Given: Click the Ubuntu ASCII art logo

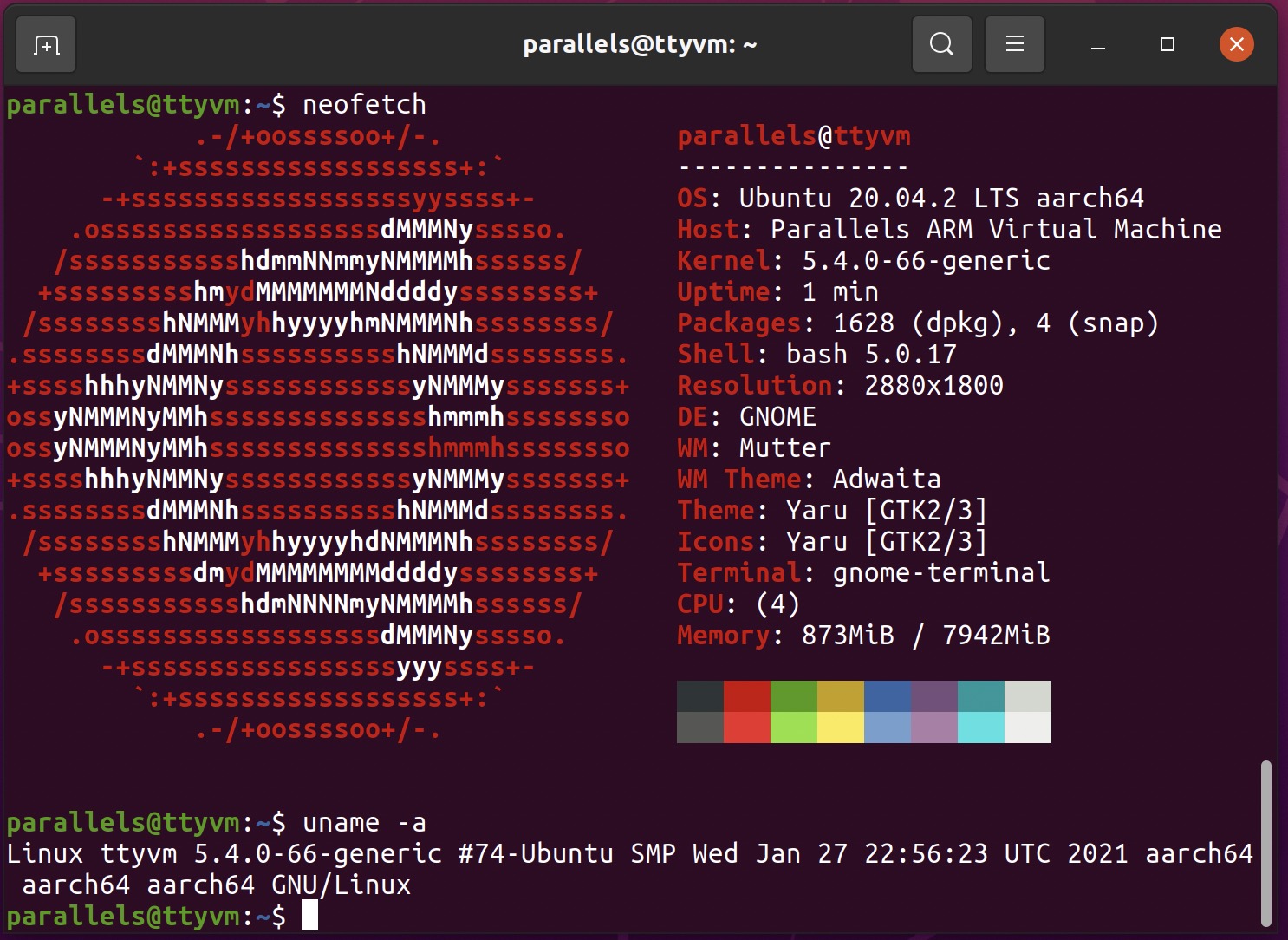Looking at the screenshot, I should pyautogui.click(x=318, y=433).
